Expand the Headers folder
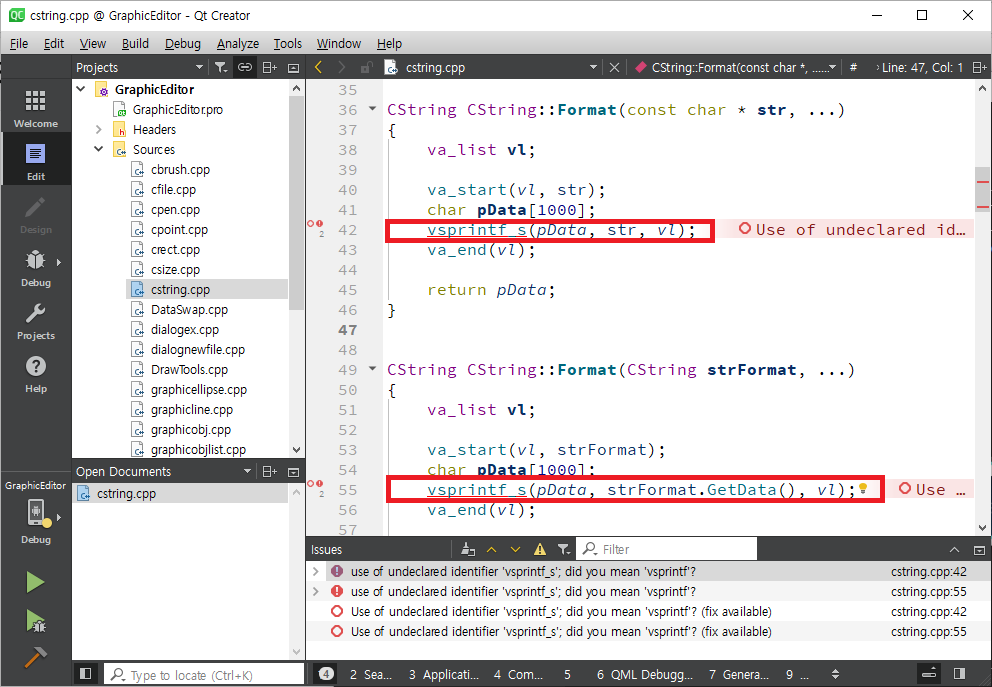The image size is (992, 687). pos(99,129)
